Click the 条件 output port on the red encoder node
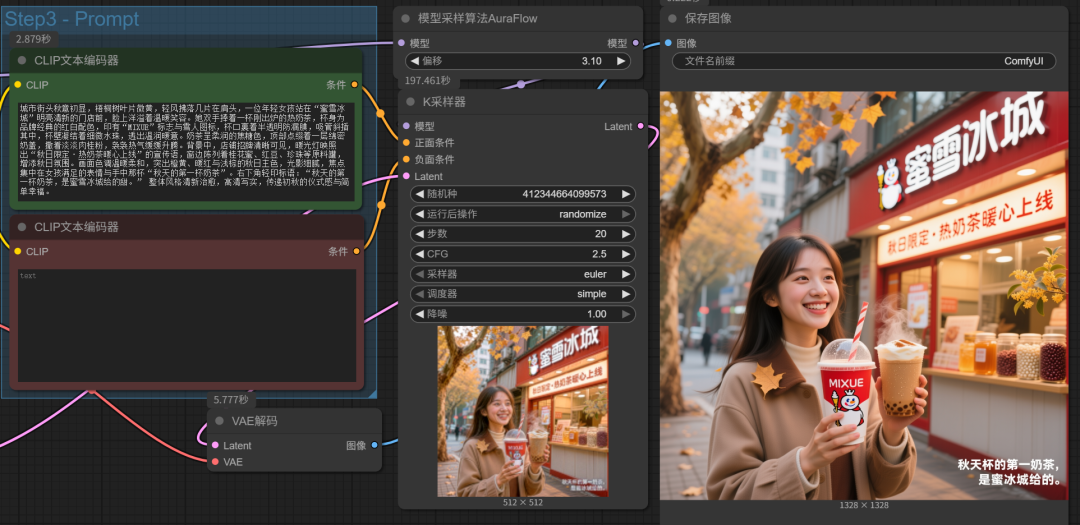1080x525 pixels. pos(356,251)
